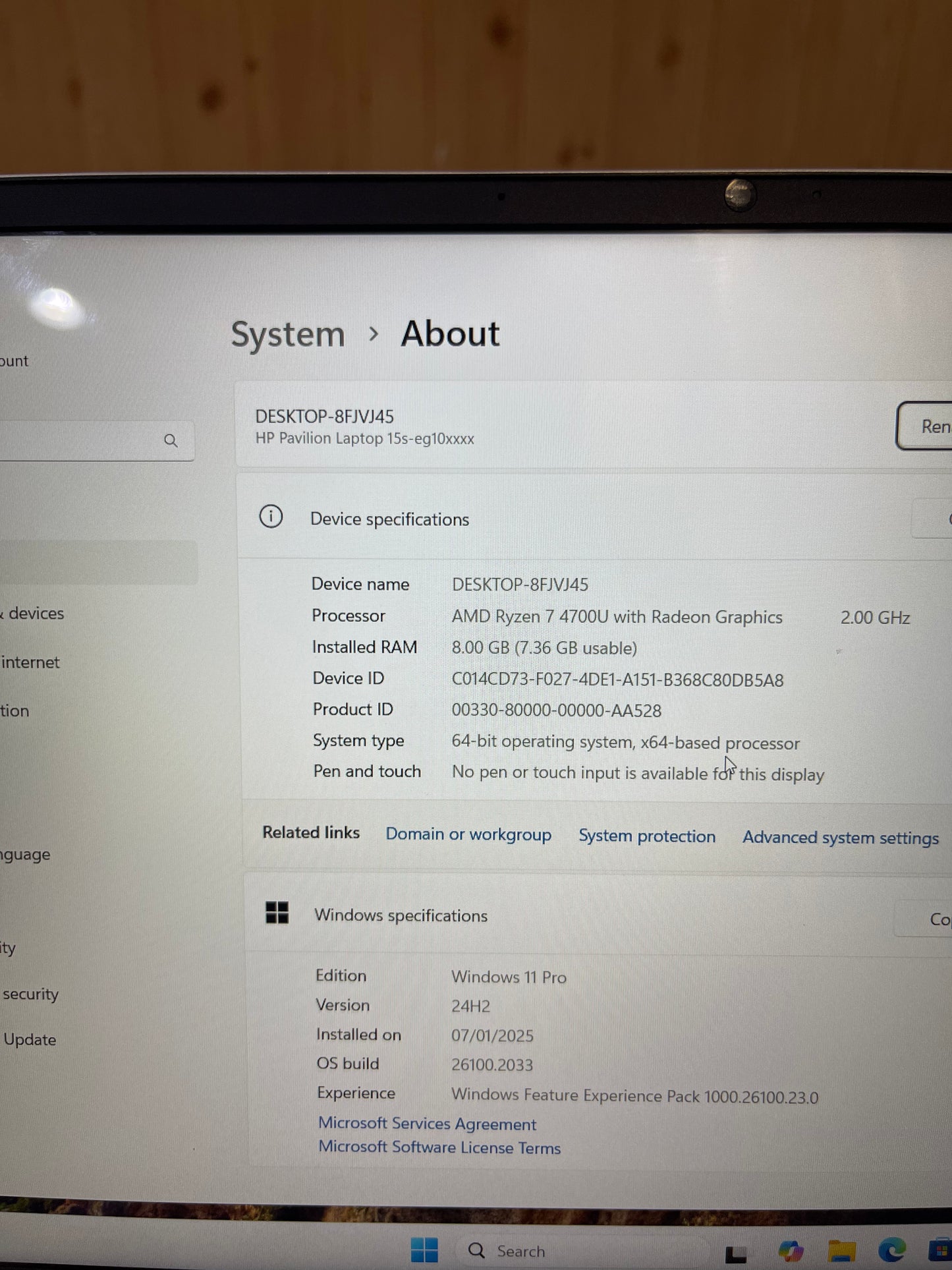
Task: Open Microsoft Software License Terms link
Action: pos(439,1147)
